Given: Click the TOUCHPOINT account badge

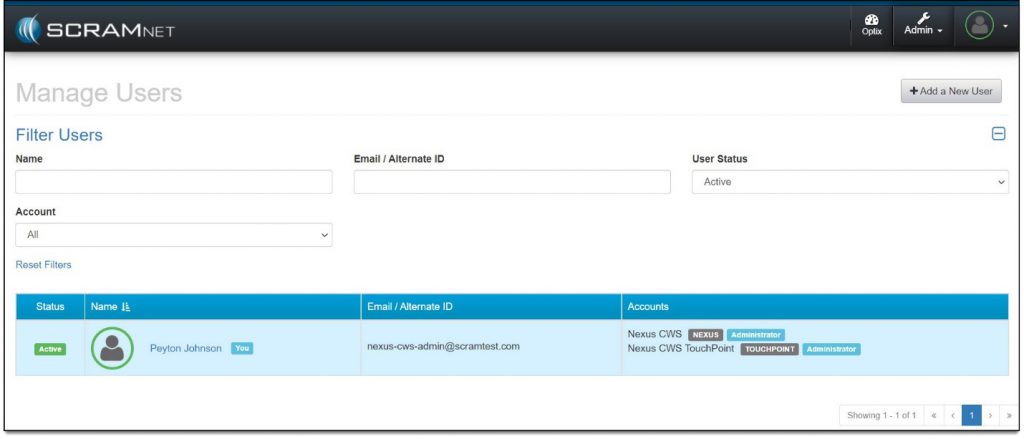Looking at the screenshot, I should (769, 349).
